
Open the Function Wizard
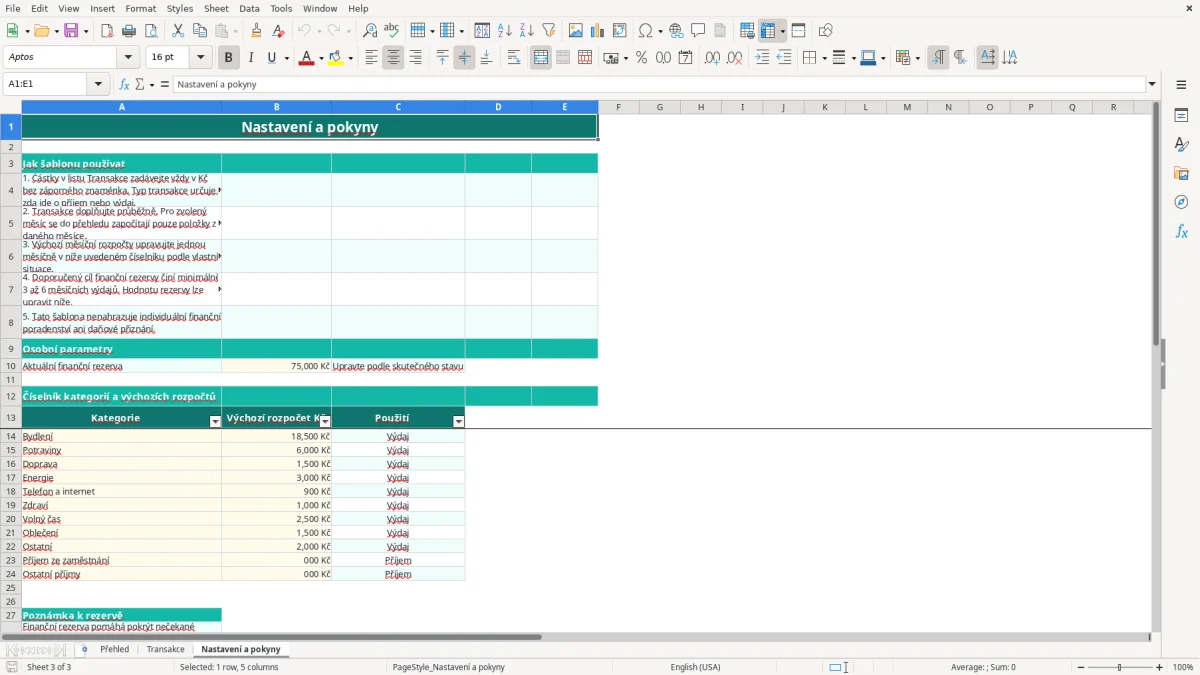point(125,85)
